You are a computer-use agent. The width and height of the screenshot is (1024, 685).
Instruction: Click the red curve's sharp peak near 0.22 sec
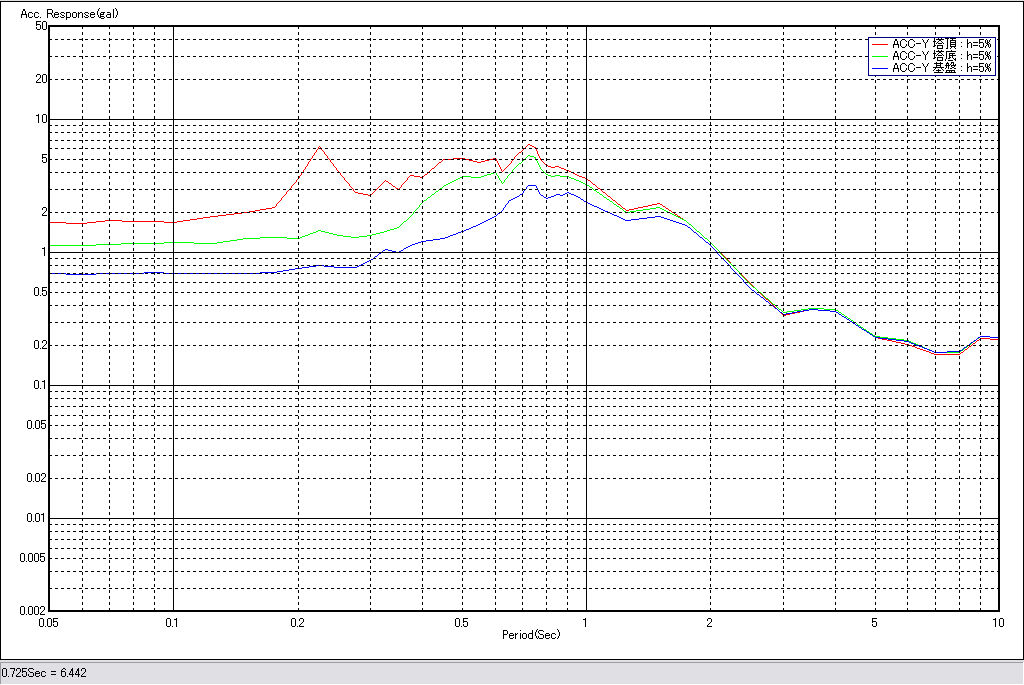pyautogui.click(x=320, y=148)
